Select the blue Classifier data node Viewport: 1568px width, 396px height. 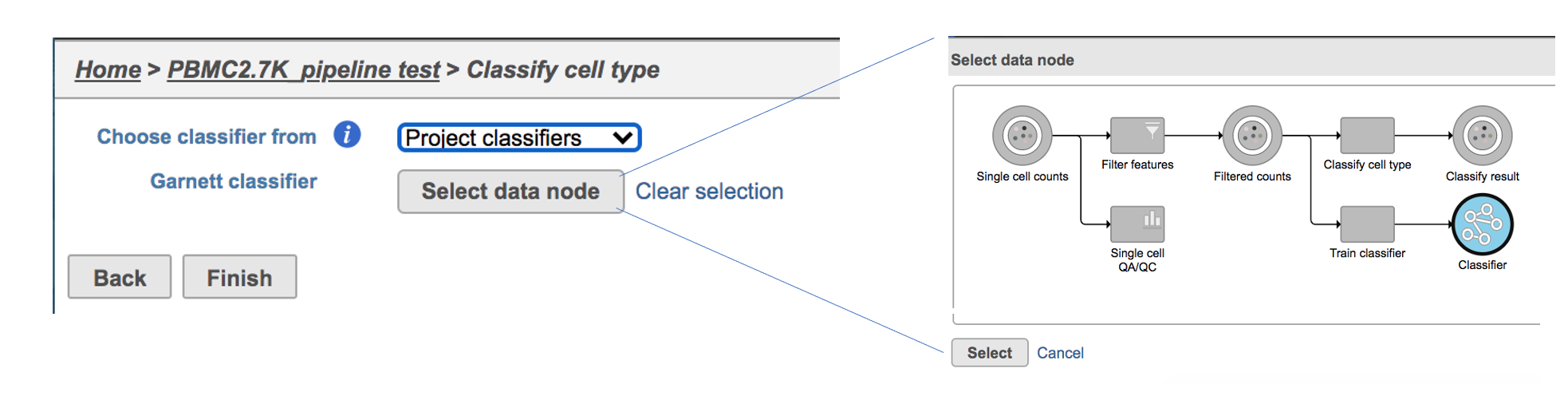(x=1482, y=224)
